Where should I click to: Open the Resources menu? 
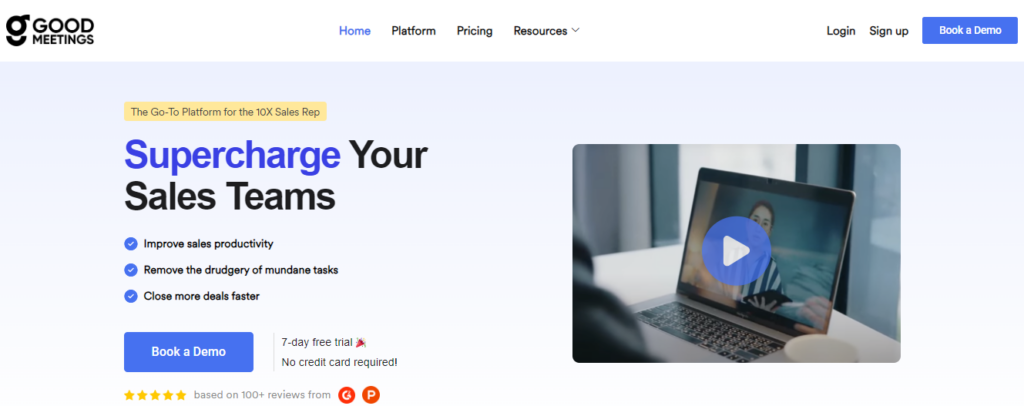pos(547,31)
